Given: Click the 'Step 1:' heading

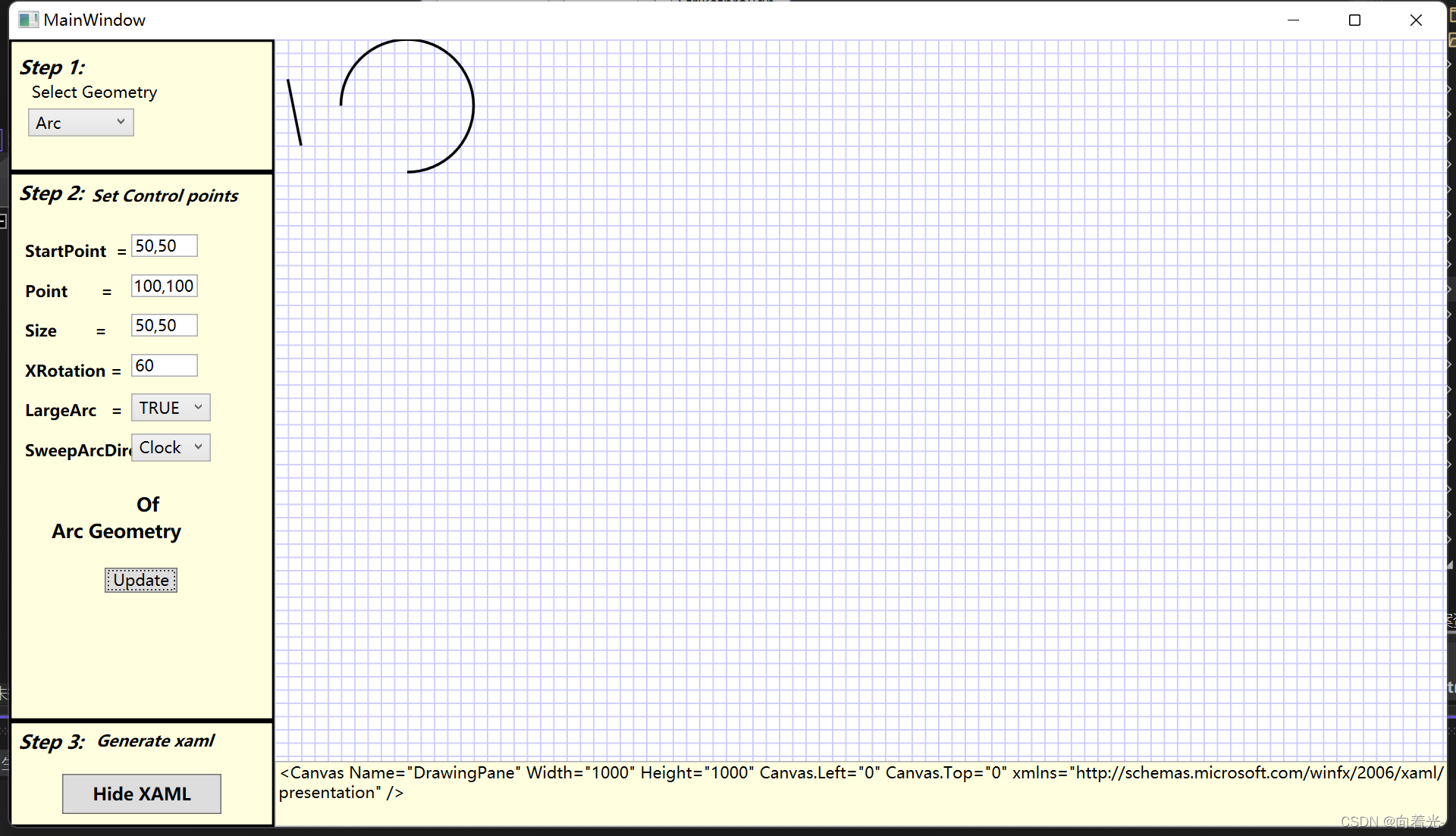Looking at the screenshot, I should coord(52,67).
